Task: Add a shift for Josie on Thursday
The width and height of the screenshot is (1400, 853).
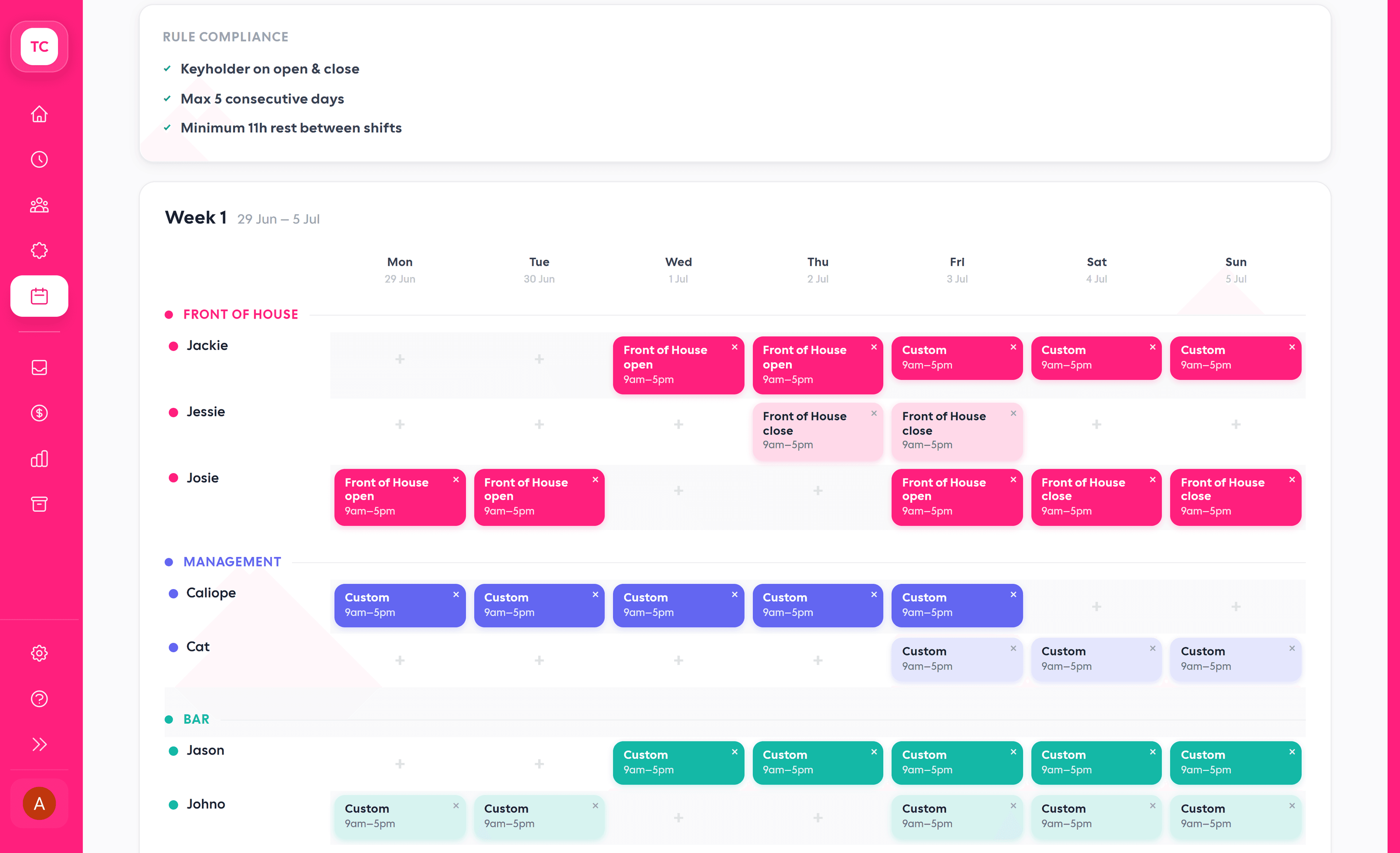Action: pos(818,490)
